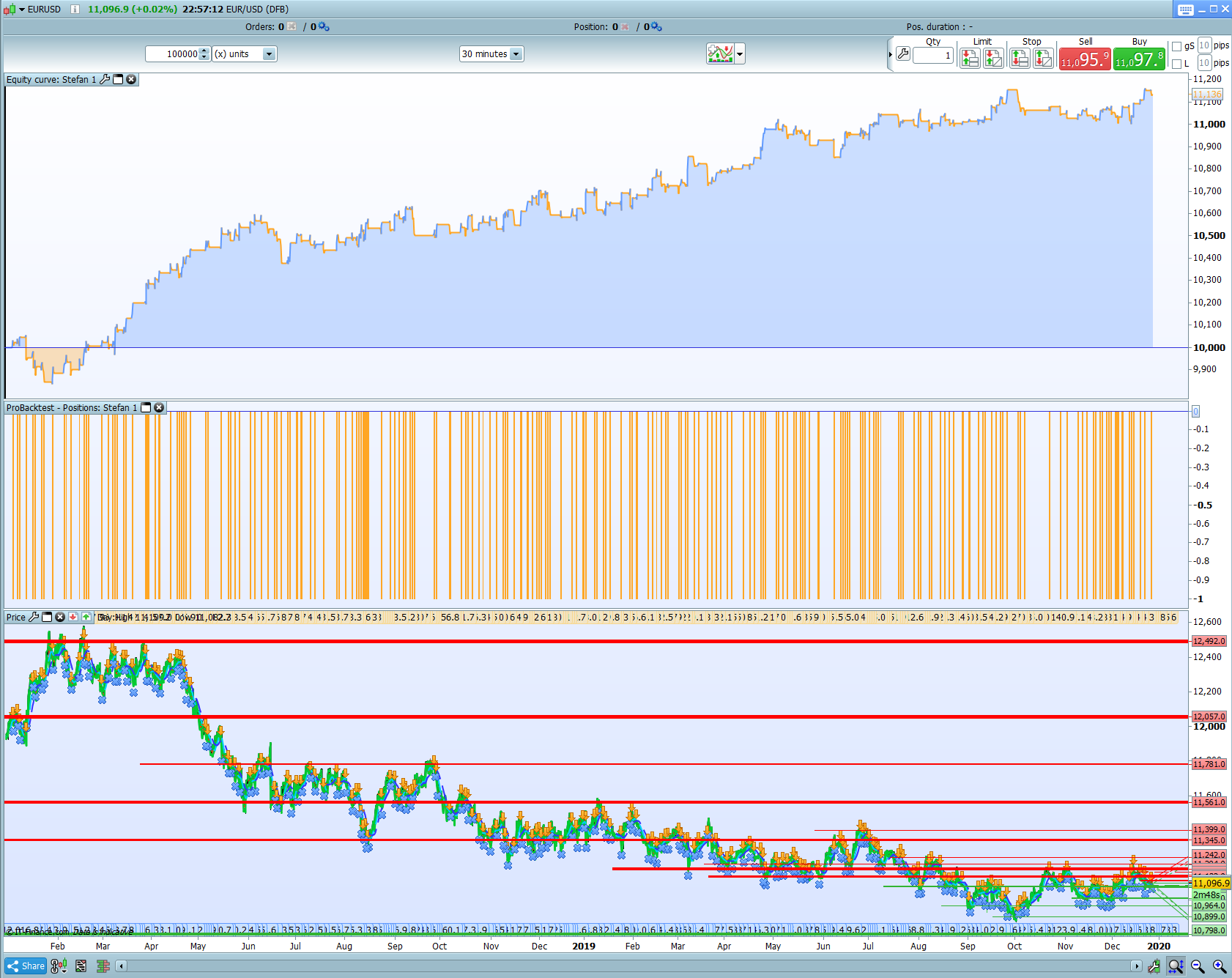
Task: Close the ProBacktest Positions: Stefan 1 panel
Action: (159, 407)
